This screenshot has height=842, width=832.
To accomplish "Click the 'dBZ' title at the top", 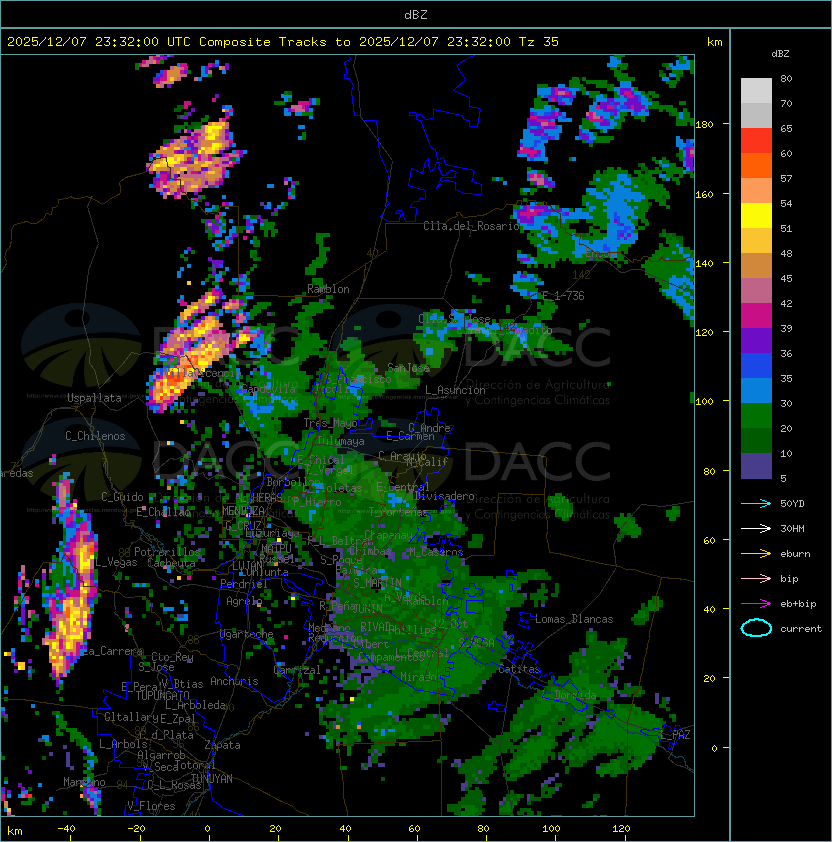I will click(416, 15).
